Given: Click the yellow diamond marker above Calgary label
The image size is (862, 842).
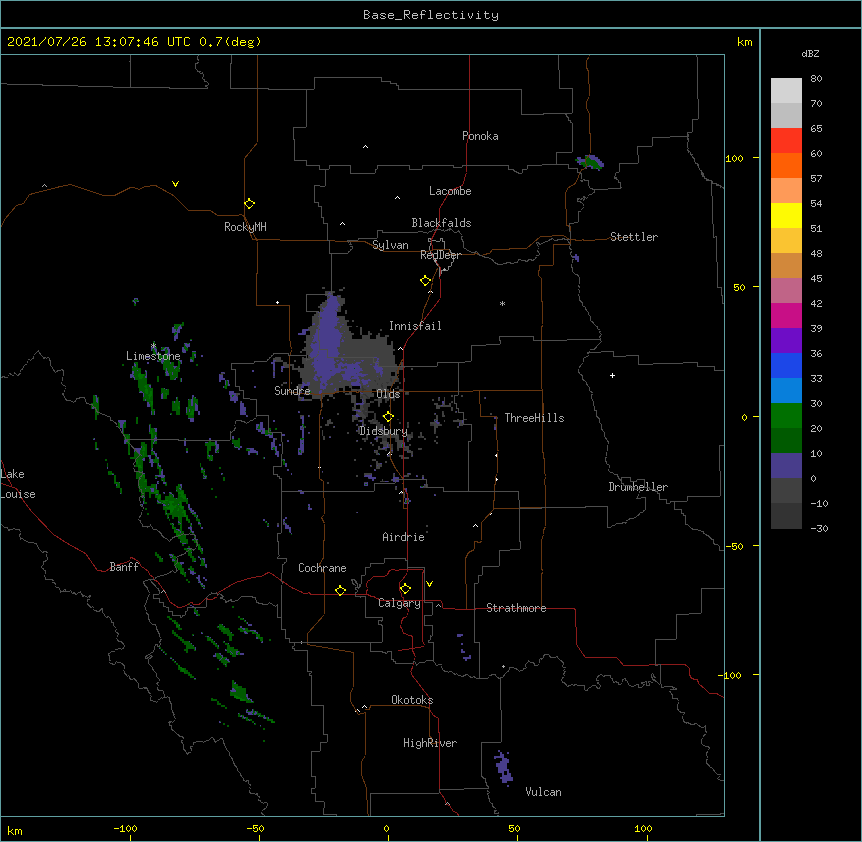Looking at the screenshot, I should point(405,589).
